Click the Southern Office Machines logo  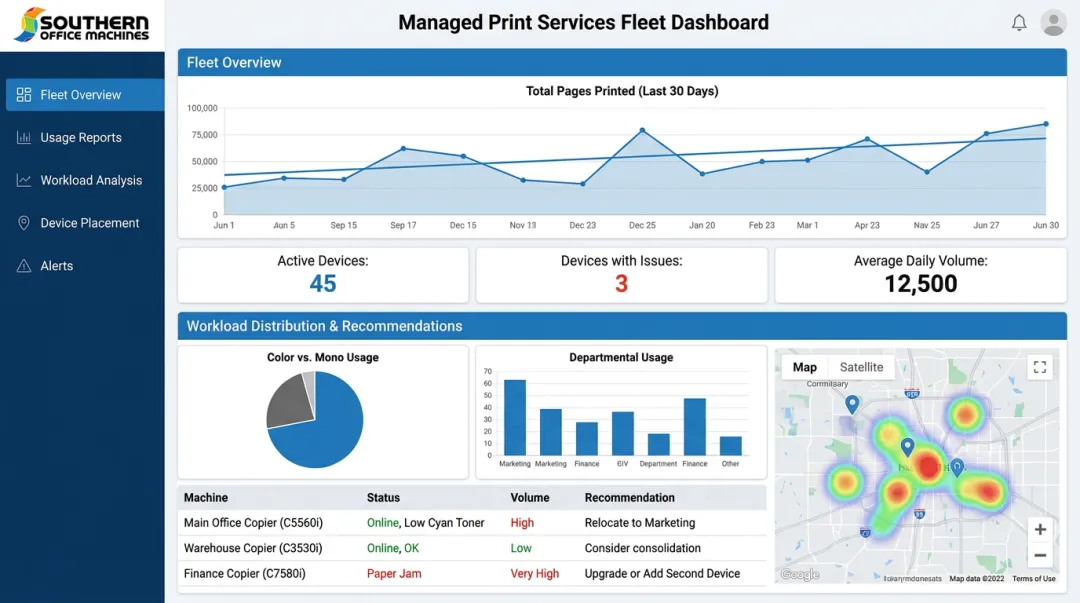(81, 25)
